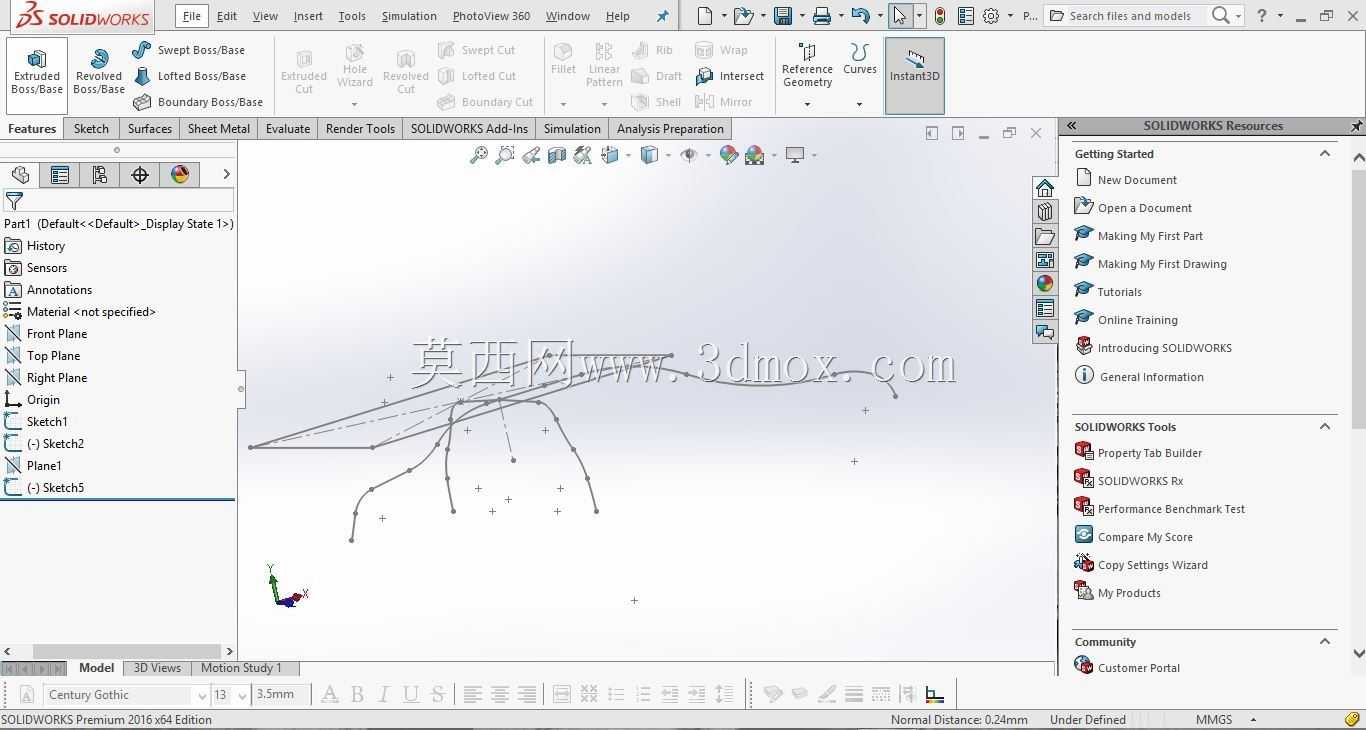1366x730 pixels.
Task: Open the Curves tool
Action: [860, 60]
